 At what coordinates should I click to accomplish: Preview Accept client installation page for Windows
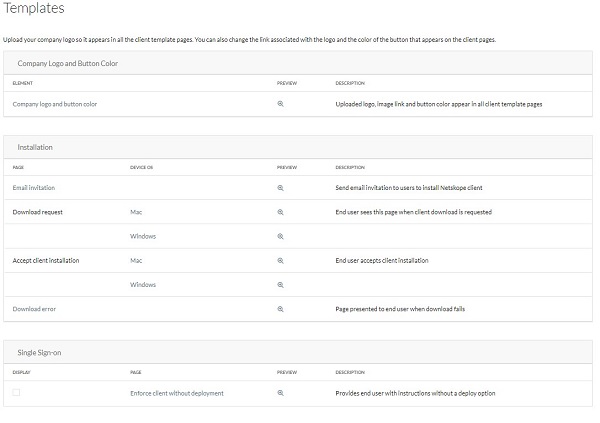click(281, 285)
